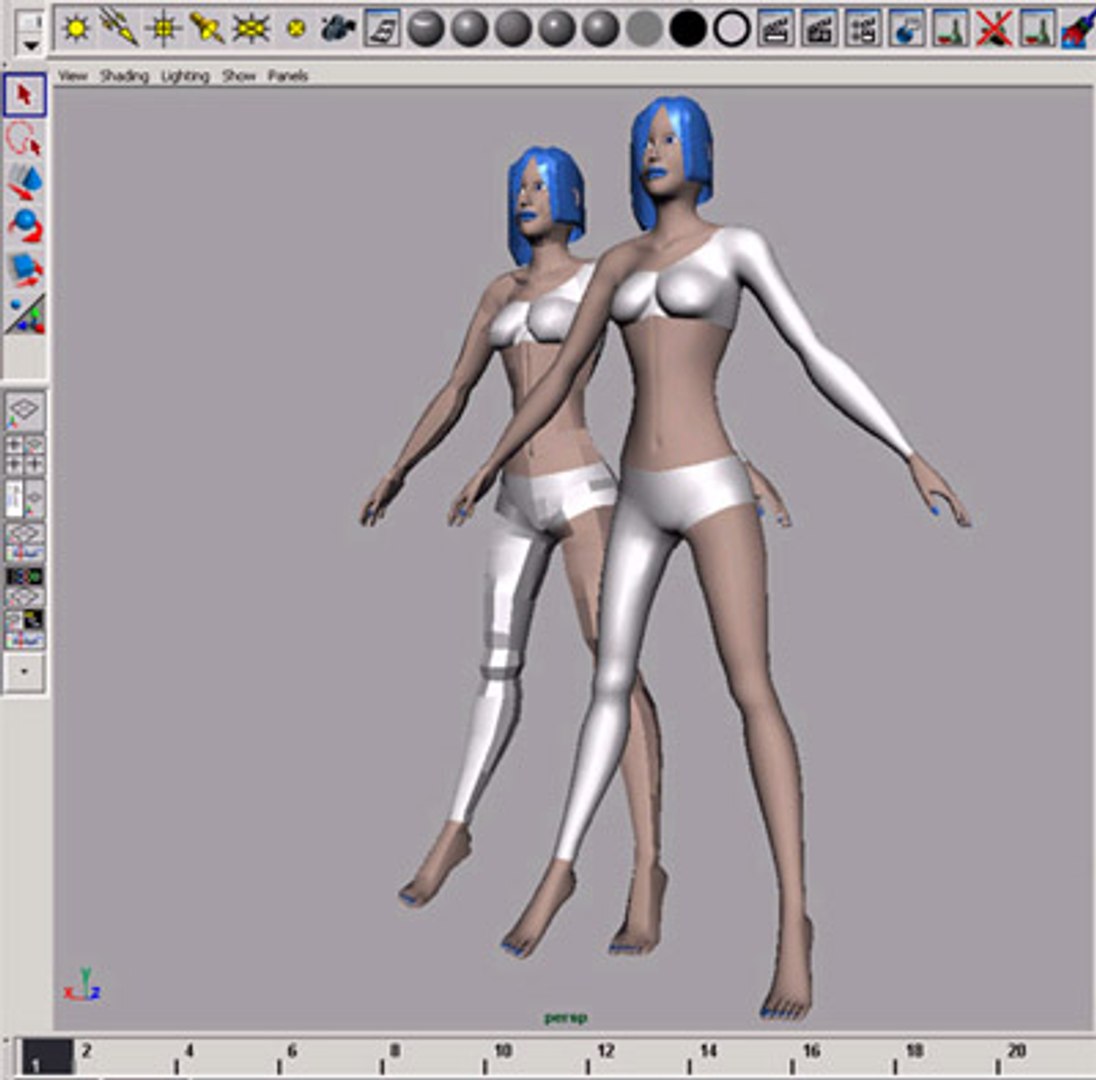Jump to frame 20 on timeline
This screenshot has width=1096, height=1080.
click(1016, 1051)
